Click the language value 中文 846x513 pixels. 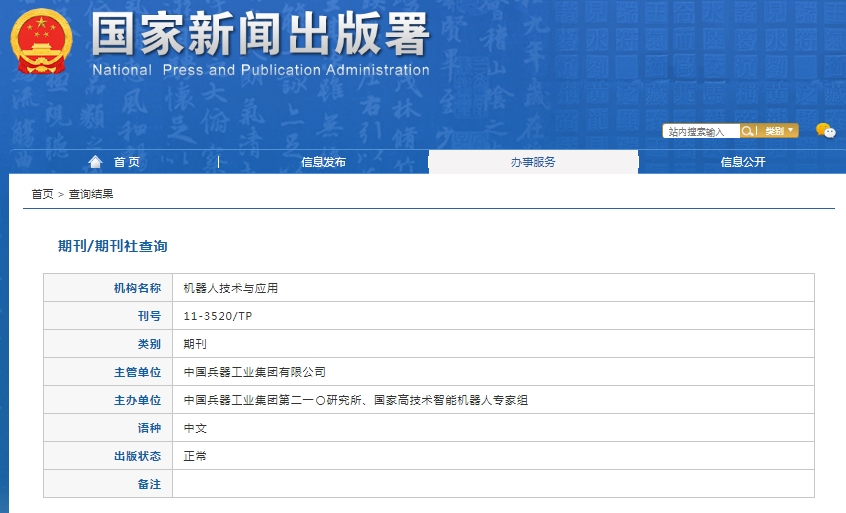click(x=195, y=428)
